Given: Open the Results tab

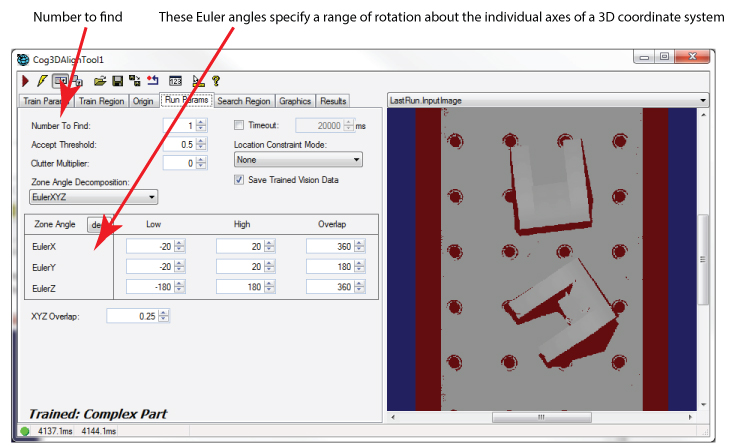Looking at the screenshot, I should [333, 101].
